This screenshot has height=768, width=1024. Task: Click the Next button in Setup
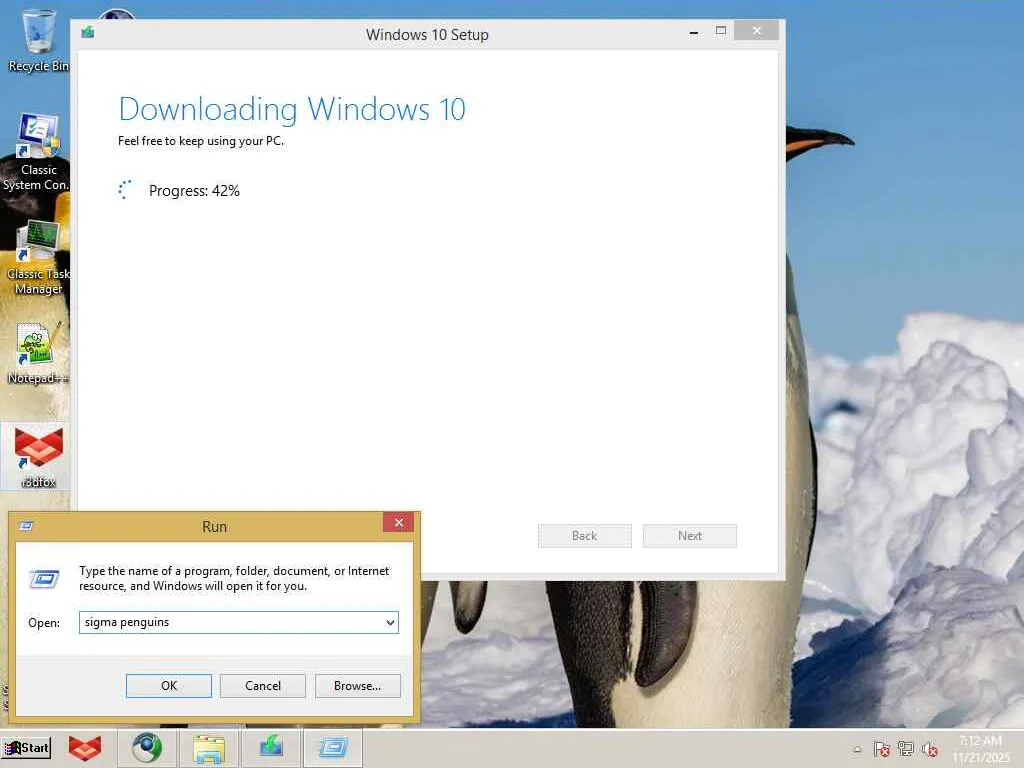pos(690,536)
